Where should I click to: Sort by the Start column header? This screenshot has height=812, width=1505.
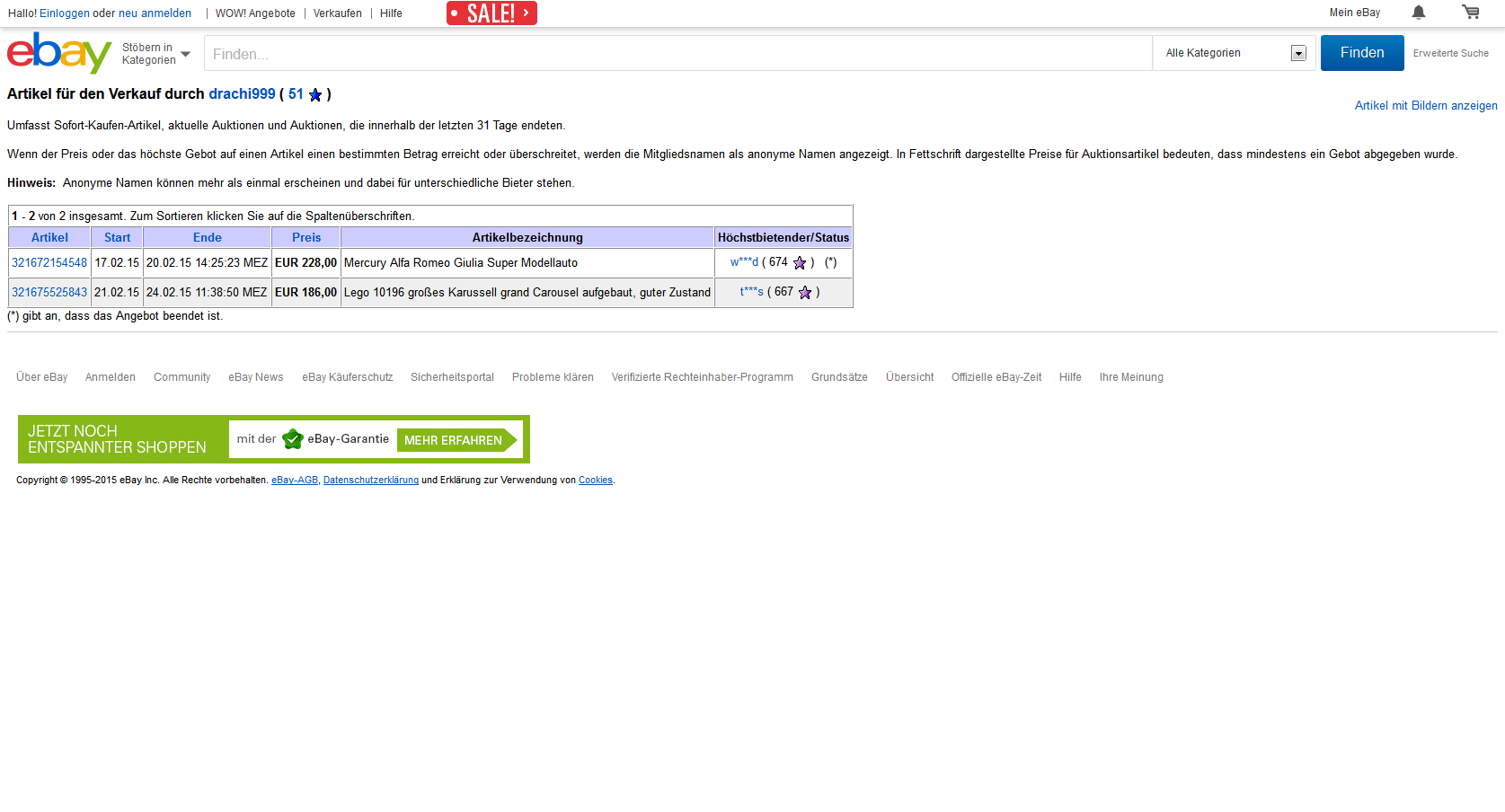click(117, 238)
